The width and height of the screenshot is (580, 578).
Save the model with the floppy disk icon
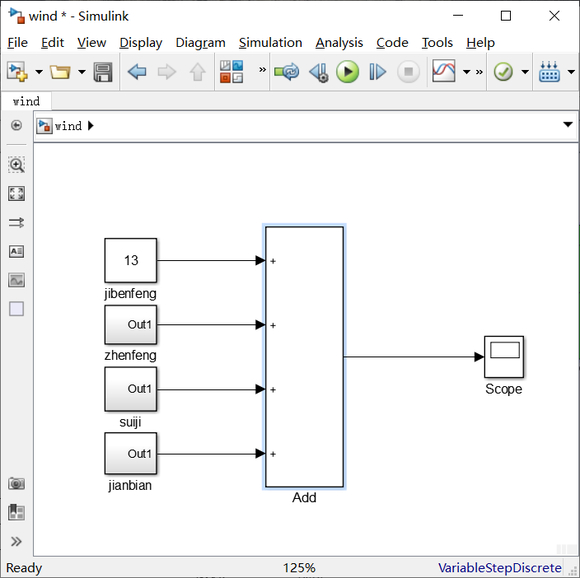(x=103, y=72)
